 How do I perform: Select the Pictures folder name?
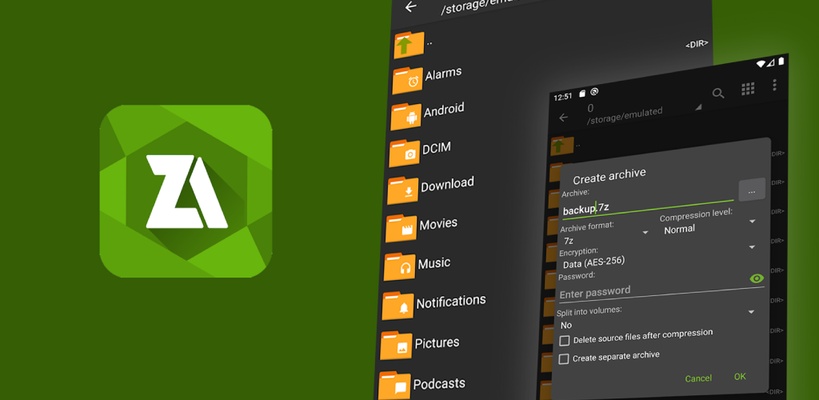tap(437, 343)
